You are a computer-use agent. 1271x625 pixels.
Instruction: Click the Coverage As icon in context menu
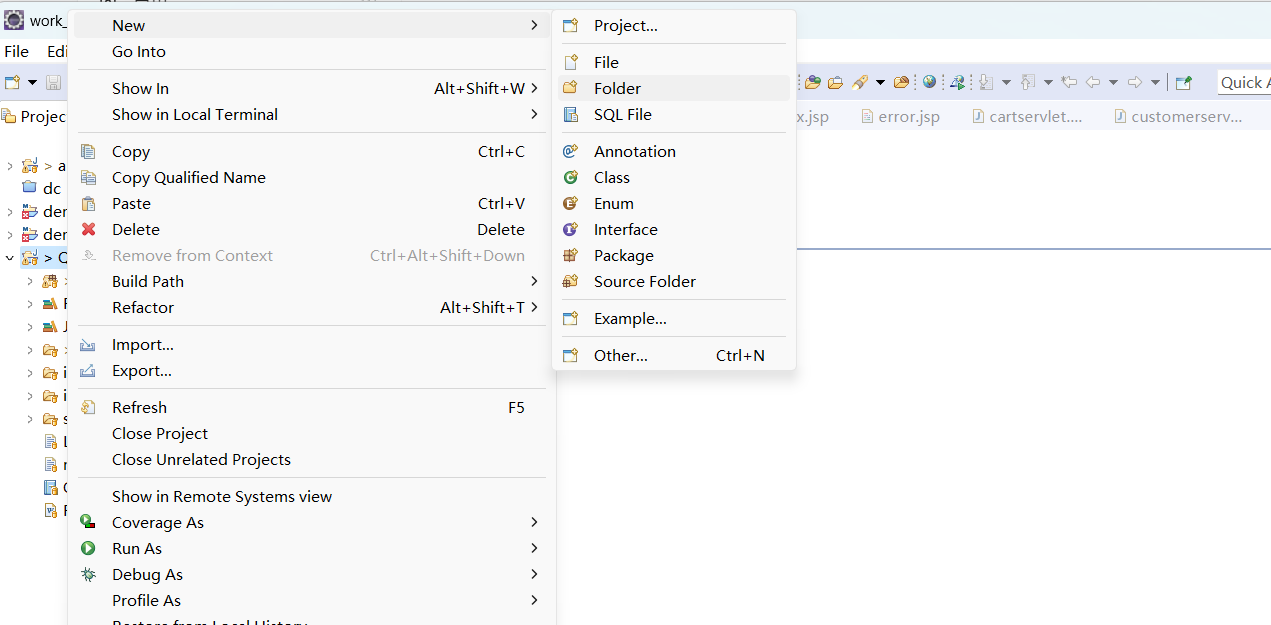[87, 522]
